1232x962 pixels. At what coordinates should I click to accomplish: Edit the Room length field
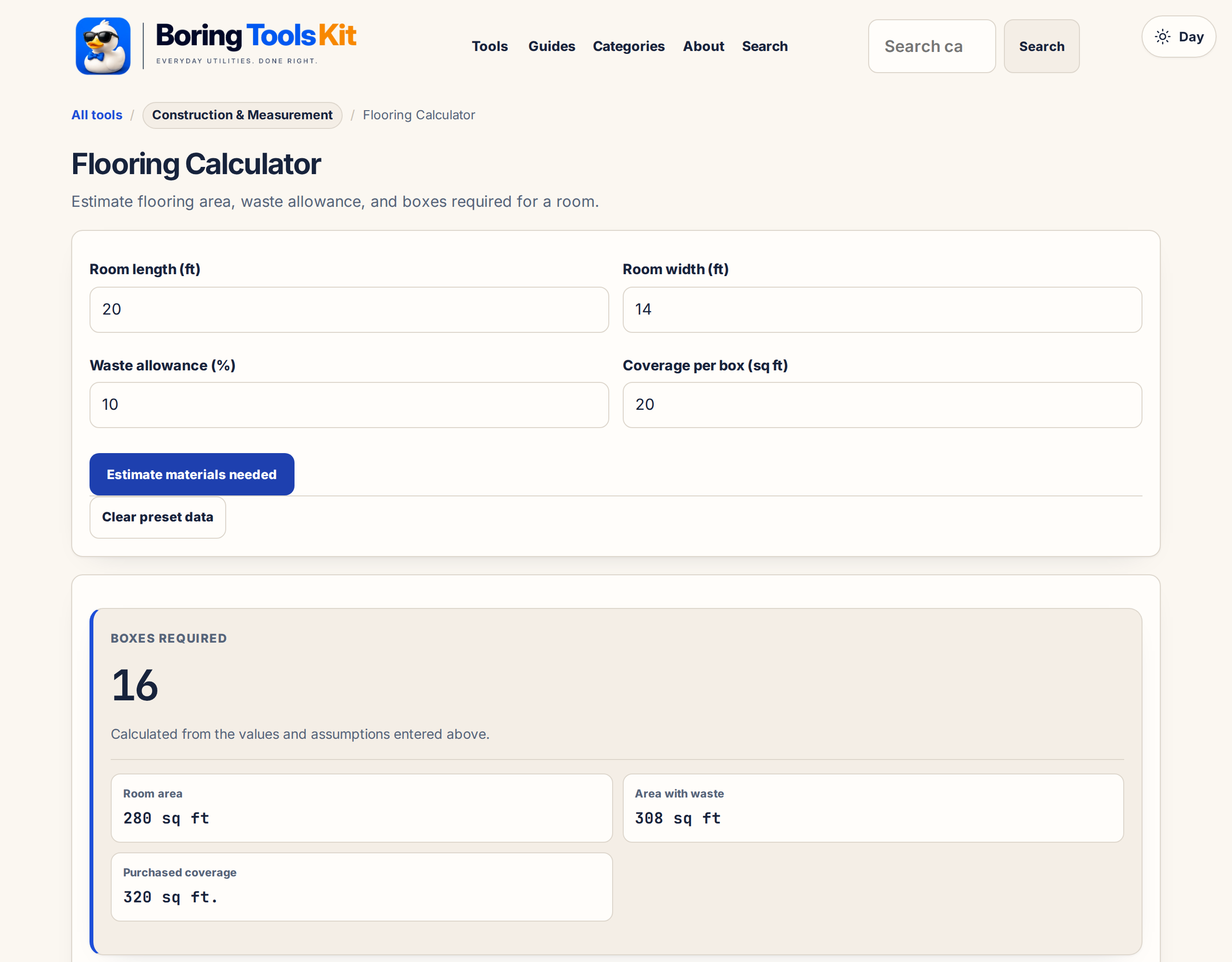click(x=349, y=310)
